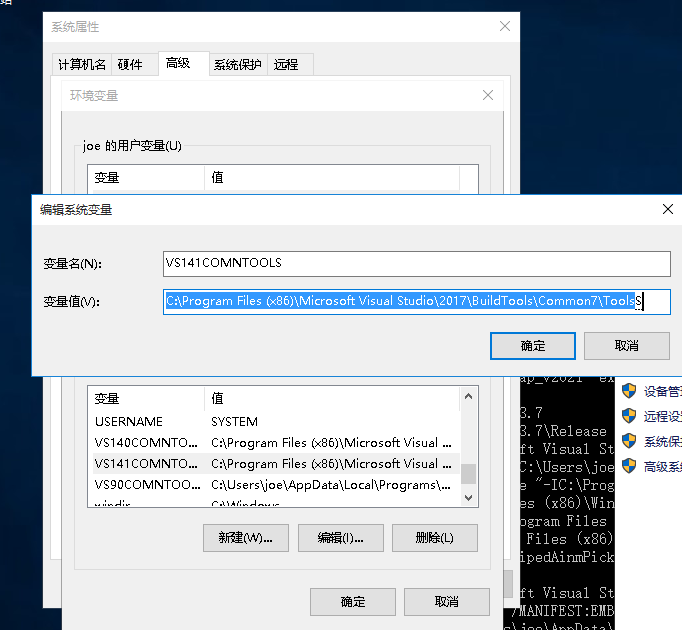Click the shield icon beside 远程设置

629,416
